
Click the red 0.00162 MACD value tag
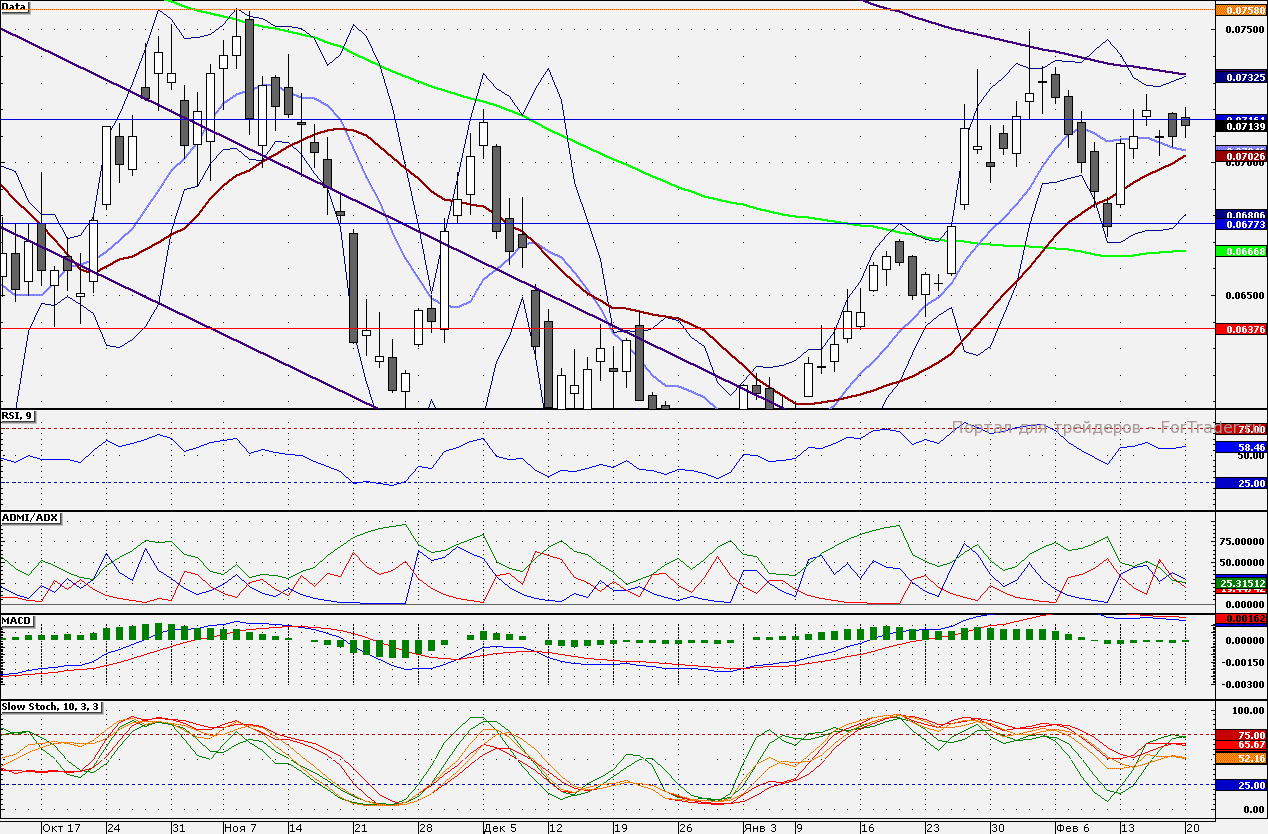coord(1239,619)
